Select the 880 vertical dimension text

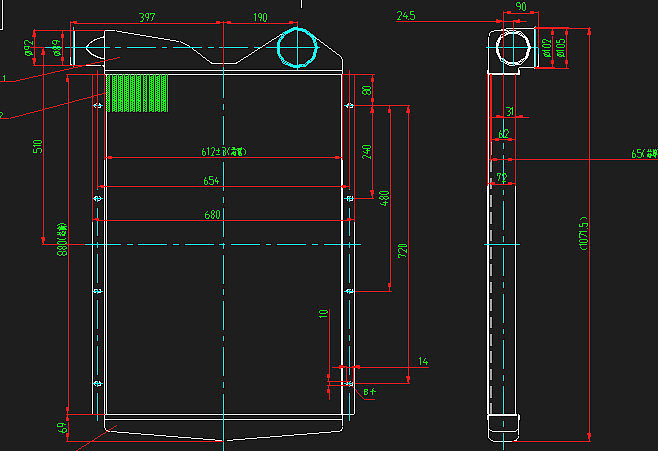coord(61,240)
